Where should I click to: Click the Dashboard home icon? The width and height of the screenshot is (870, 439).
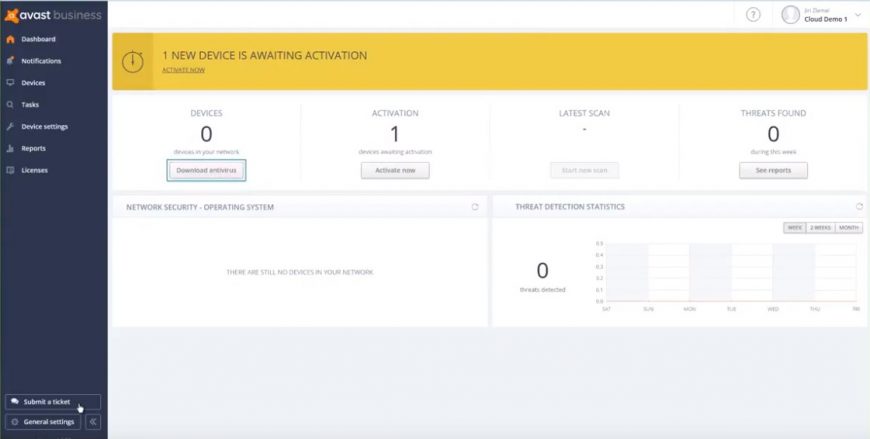click(x=10, y=39)
